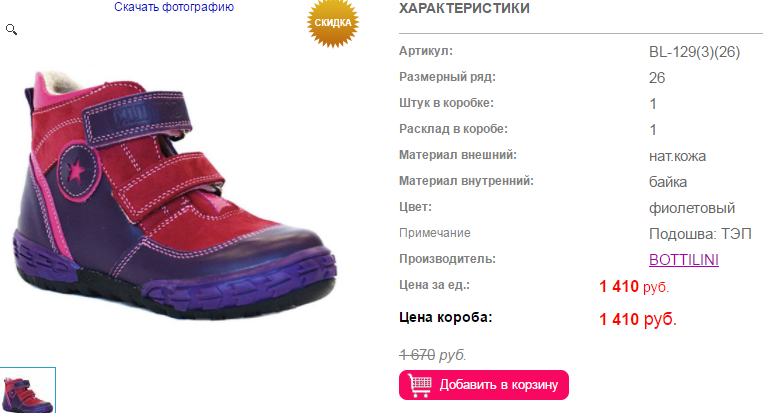The height and width of the screenshot is (413, 763).
Task: Click the star emblem on the boot
Action: pos(76,171)
